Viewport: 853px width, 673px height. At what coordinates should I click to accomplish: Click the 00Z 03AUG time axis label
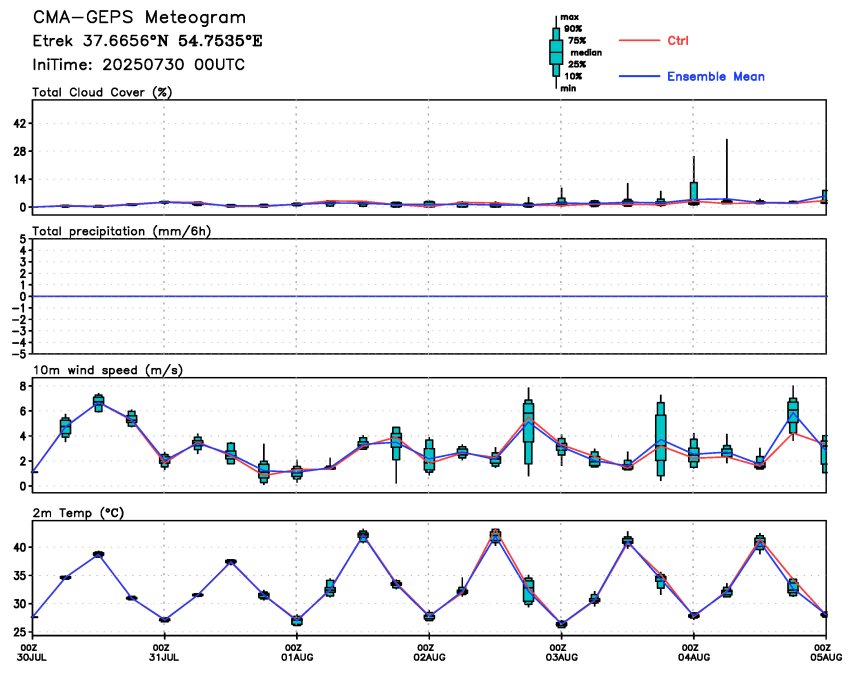click(561, 652)
